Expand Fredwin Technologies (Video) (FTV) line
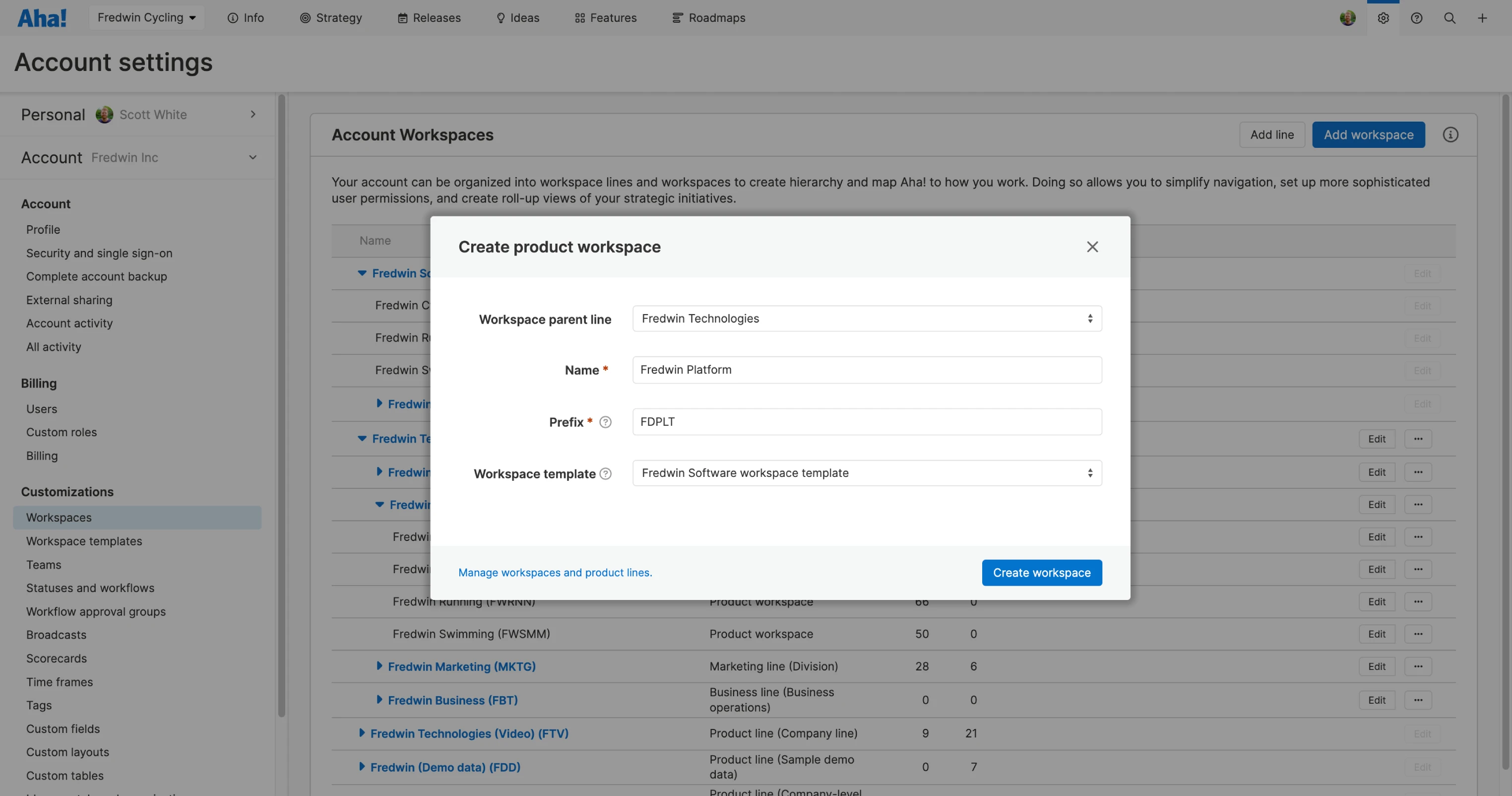 click(362, 732)
